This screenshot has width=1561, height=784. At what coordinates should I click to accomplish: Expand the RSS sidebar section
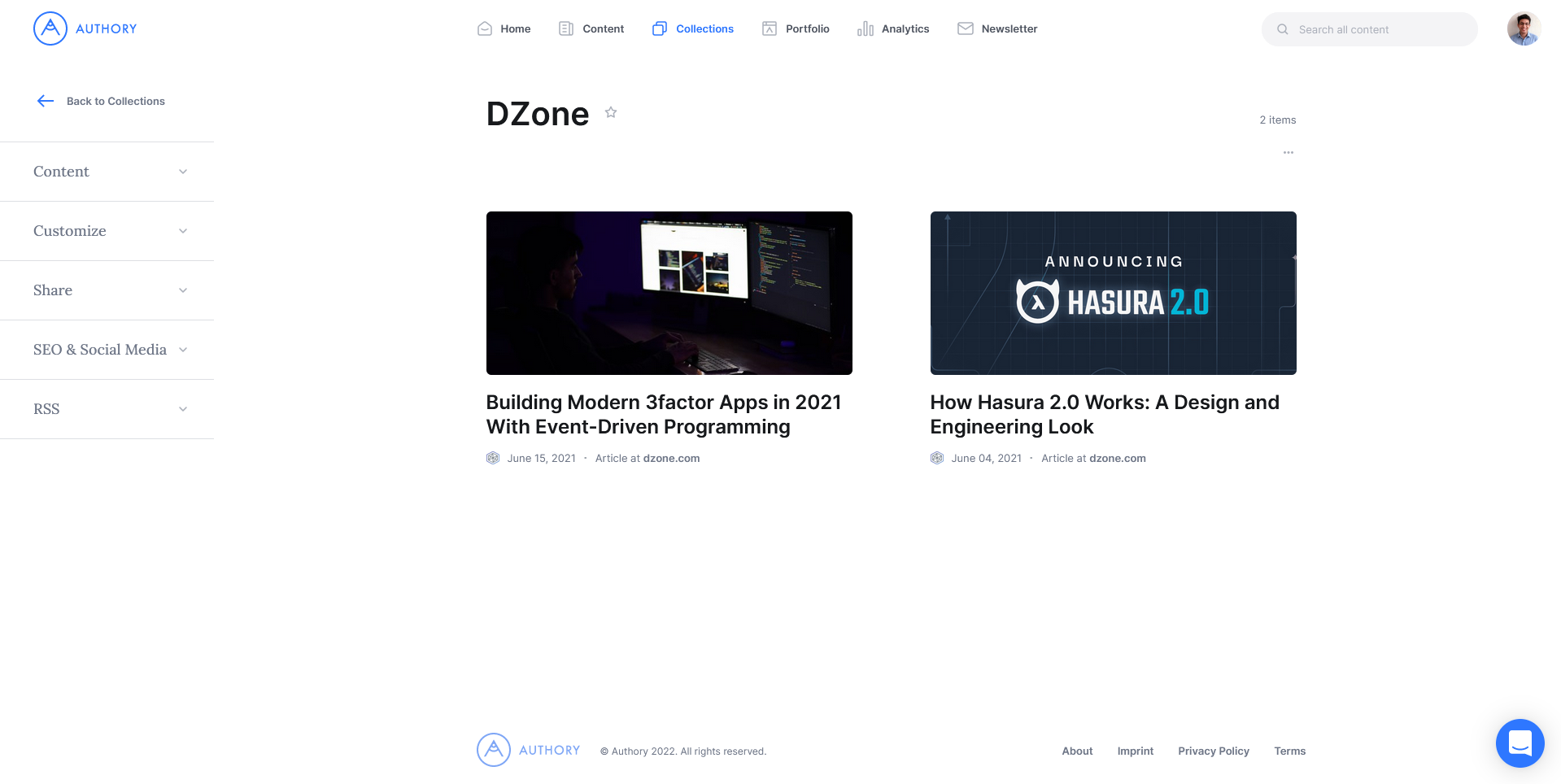[x=107, y=409]
